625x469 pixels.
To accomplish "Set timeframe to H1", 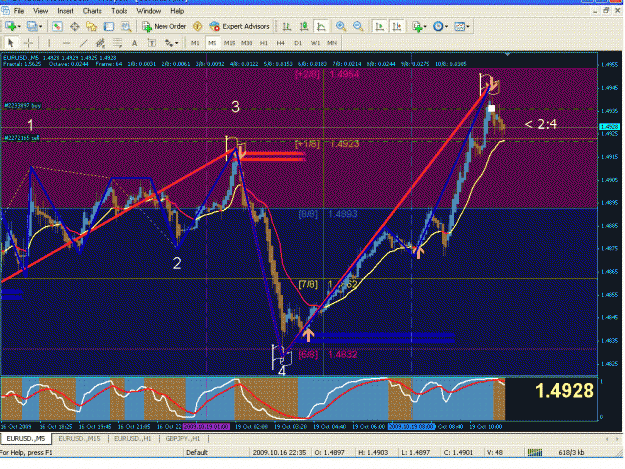I will coord(263,43).
